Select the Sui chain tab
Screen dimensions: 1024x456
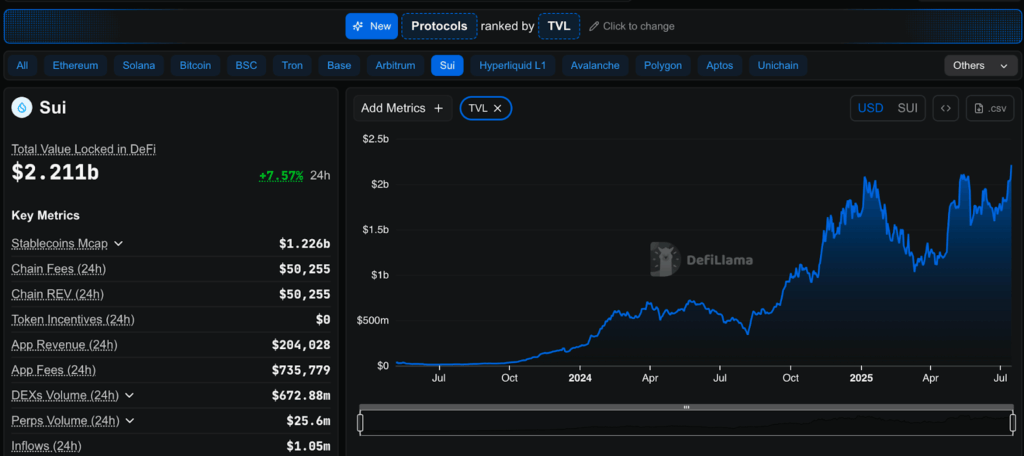click(447, 65)
